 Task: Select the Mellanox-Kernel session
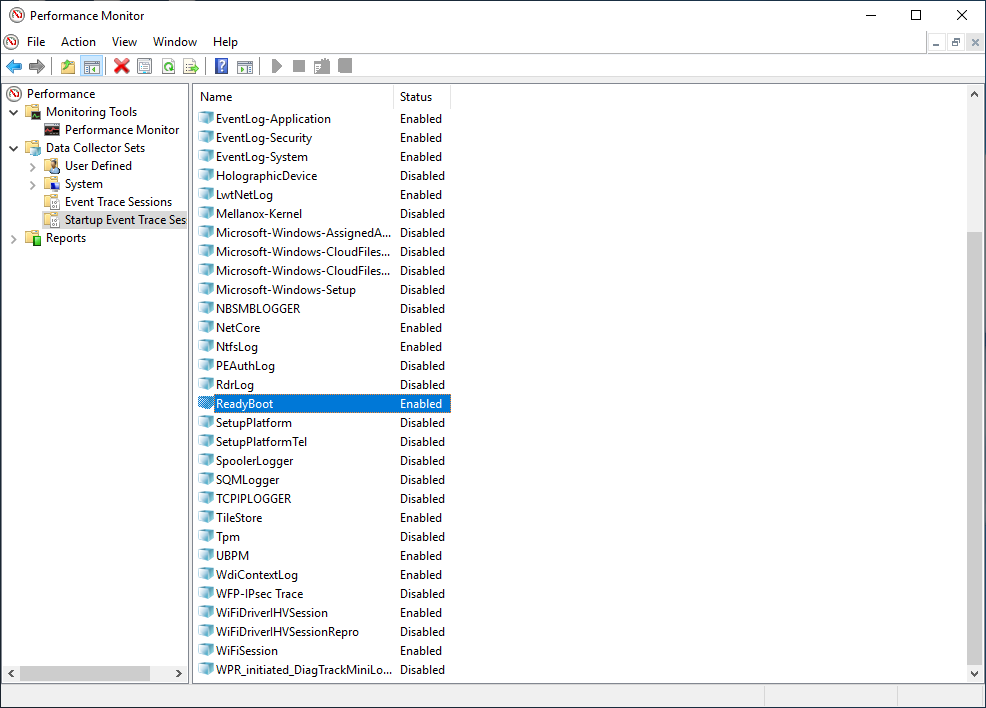[x=324, y=214]
